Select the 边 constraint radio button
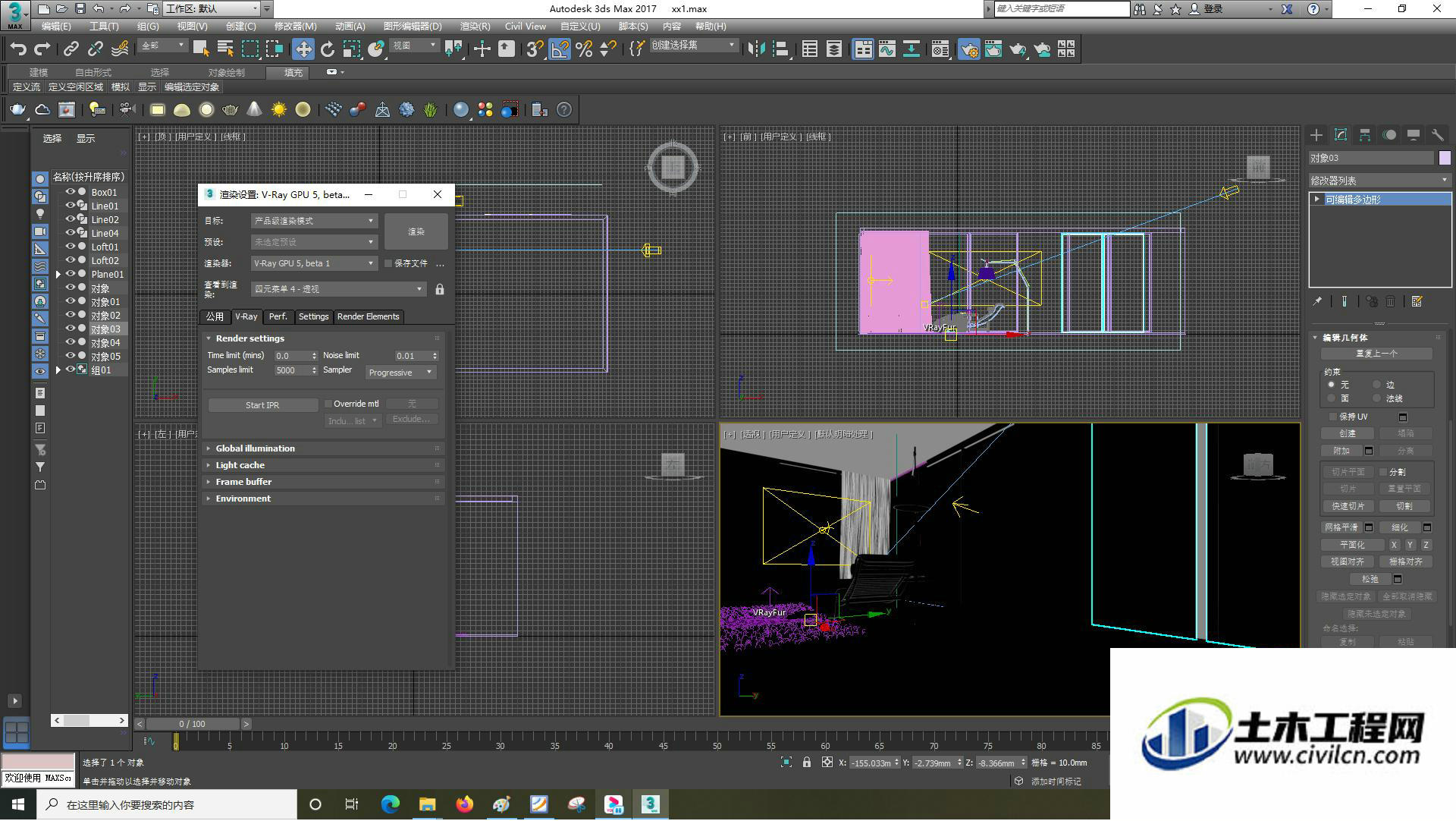Image resolution: width=1456 pixels, height=821 pixels. (x=1377, y=385)
